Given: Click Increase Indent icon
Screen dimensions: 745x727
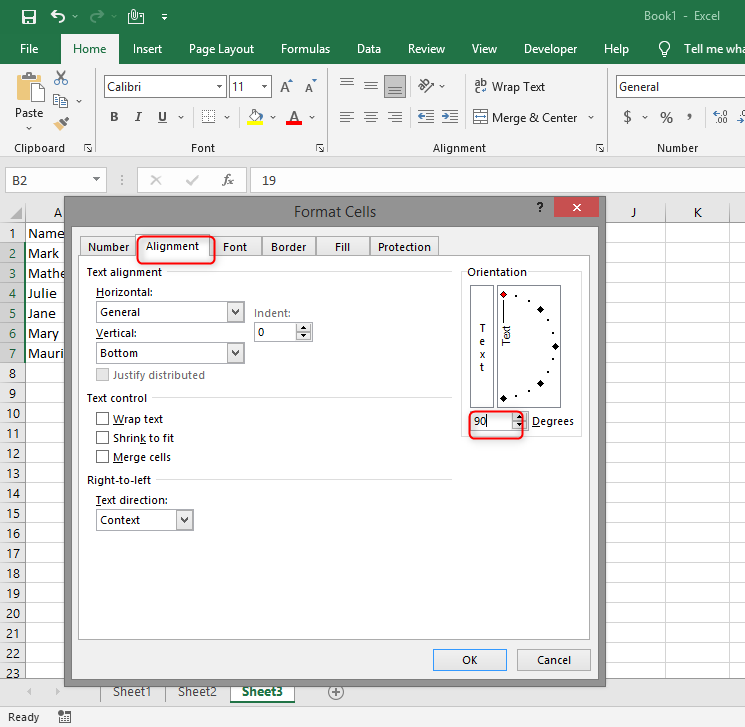Looking at the screenshot, I should [449, 117].
